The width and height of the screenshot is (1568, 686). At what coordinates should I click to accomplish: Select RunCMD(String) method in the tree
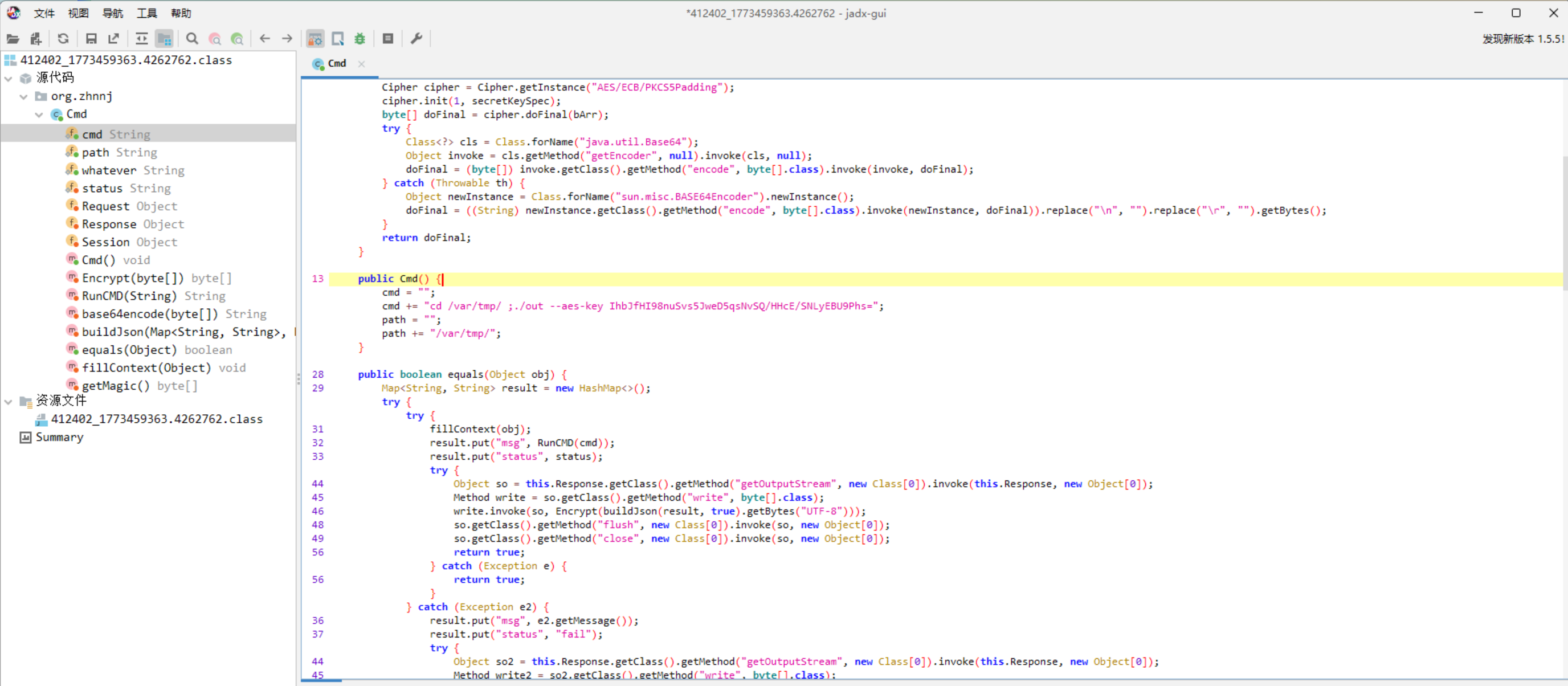coord(129,296)
